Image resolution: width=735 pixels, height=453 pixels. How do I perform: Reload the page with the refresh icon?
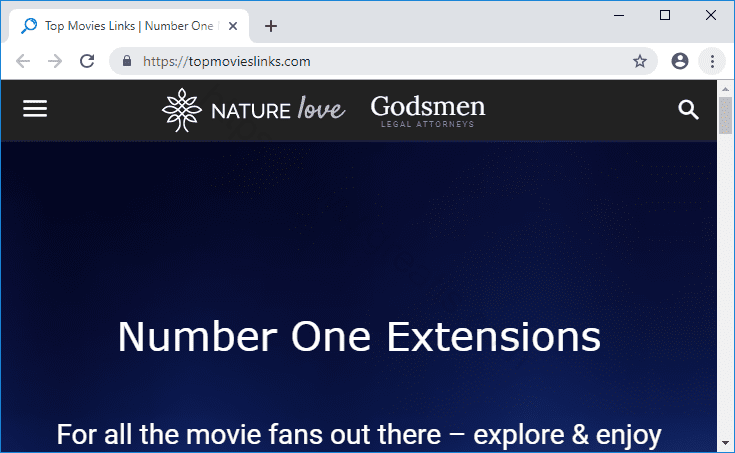pyautogui.click(x=87, y=61)
